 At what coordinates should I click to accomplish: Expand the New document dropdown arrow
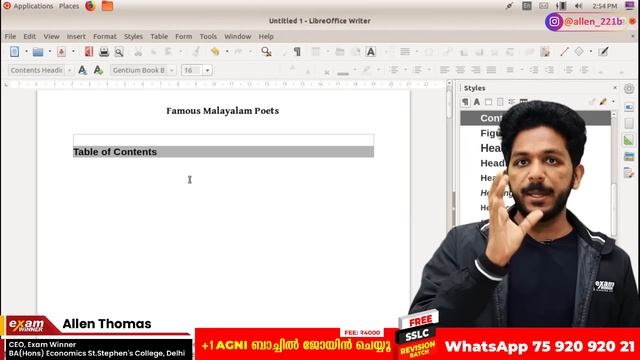point(26,52)
